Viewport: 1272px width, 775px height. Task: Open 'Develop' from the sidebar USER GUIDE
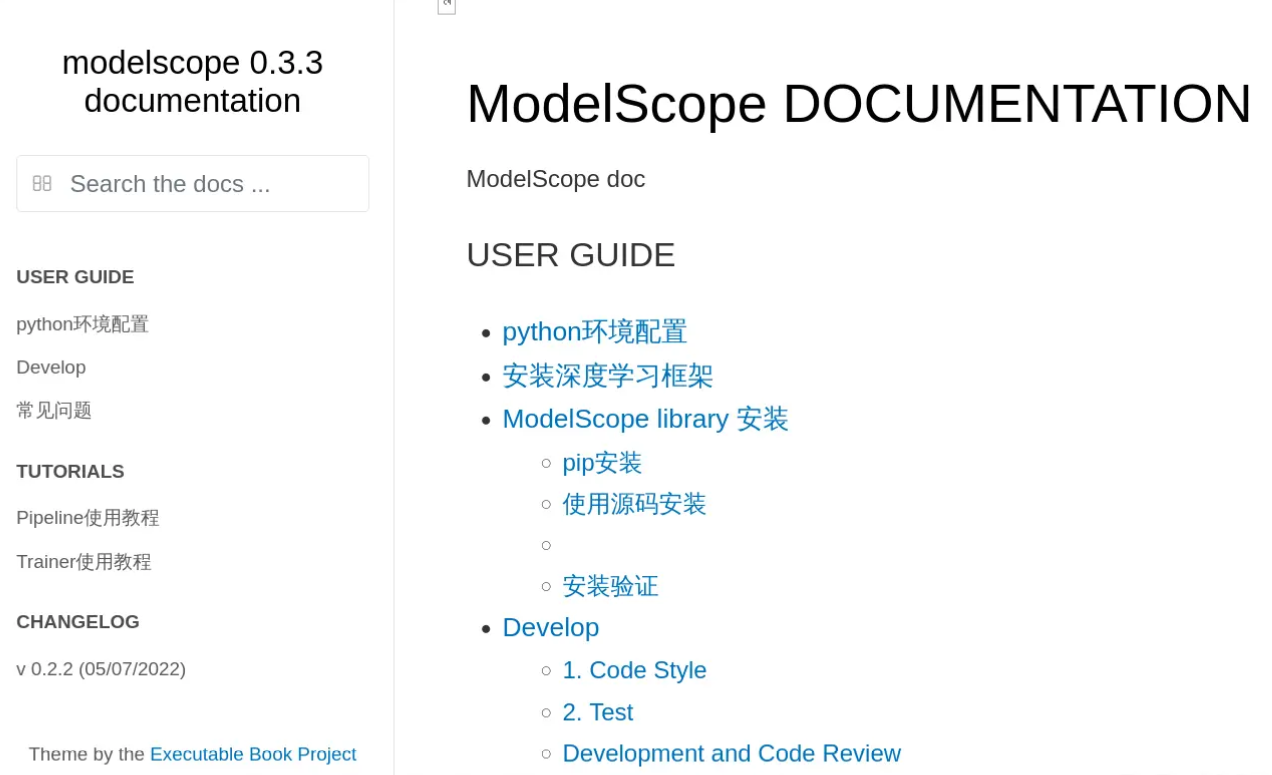[x=50, y=367]
